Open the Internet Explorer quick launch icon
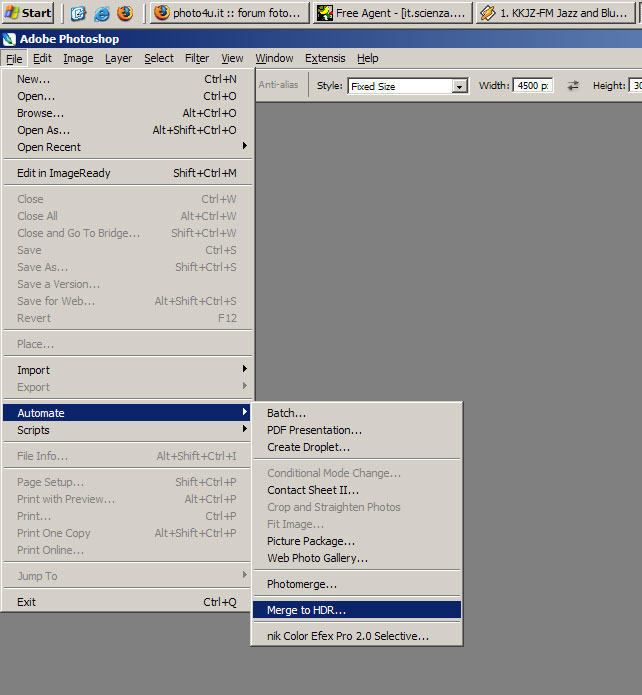 pyautogui.click(x=102, y=13)
